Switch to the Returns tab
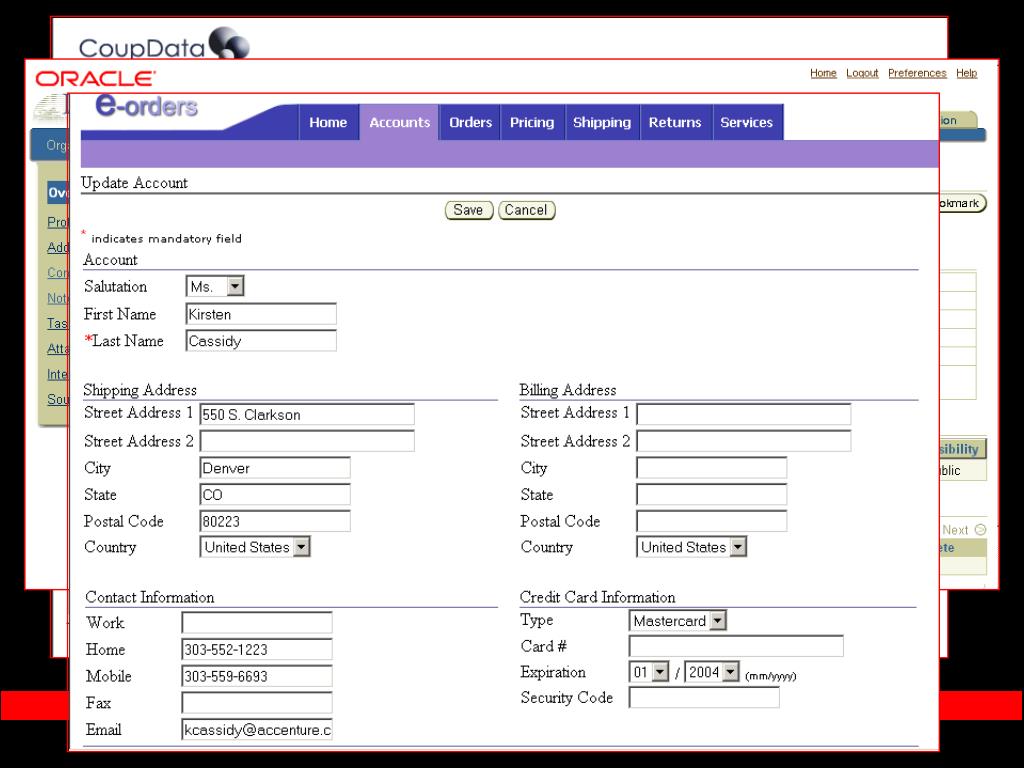The height and width of the screenshot is (768, 1024). pos(675,122)
